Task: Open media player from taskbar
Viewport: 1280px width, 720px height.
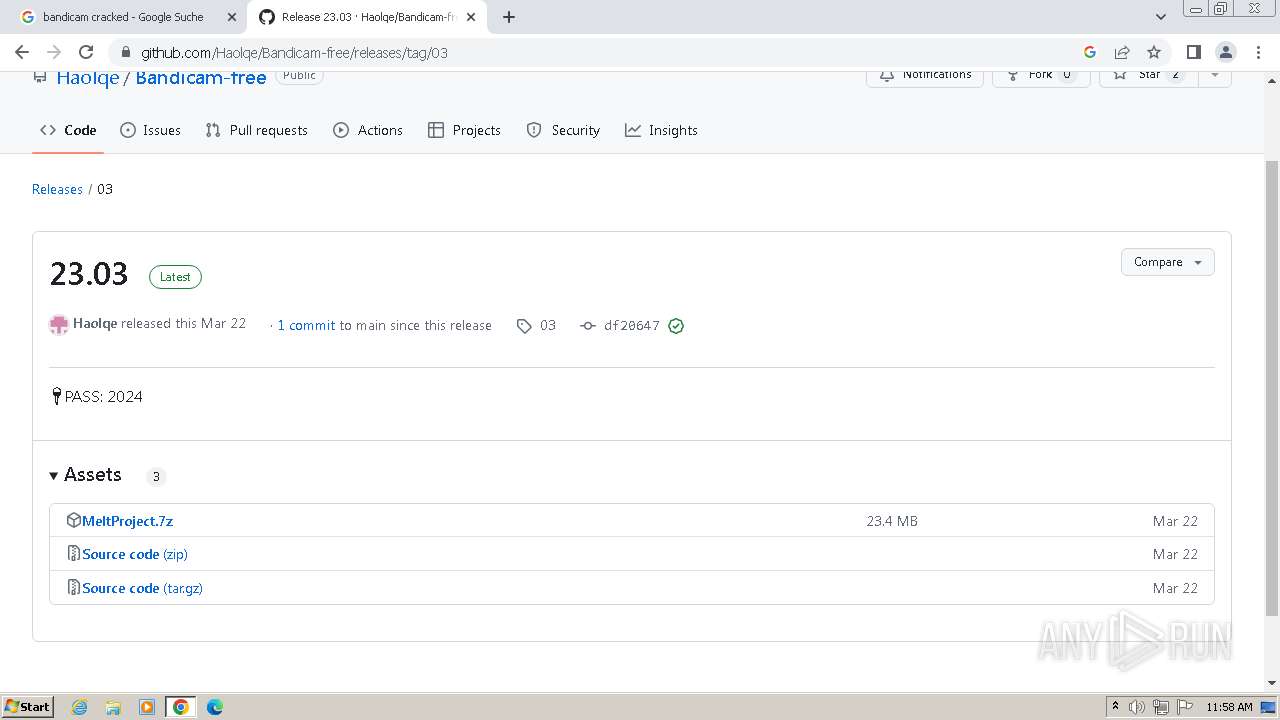Action: coord(147,707)
